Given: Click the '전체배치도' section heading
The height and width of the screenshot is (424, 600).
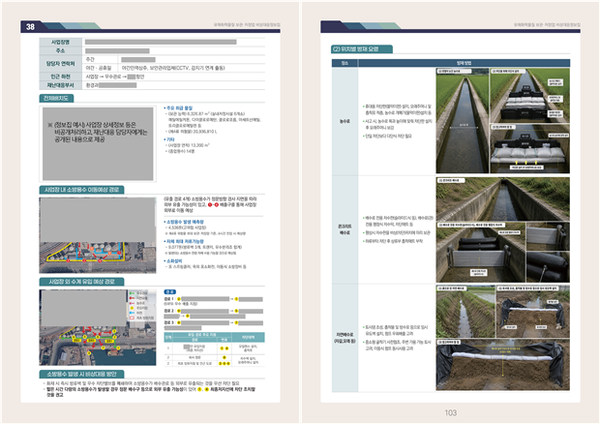Looking at the screenshot, I should click(57, 98).
